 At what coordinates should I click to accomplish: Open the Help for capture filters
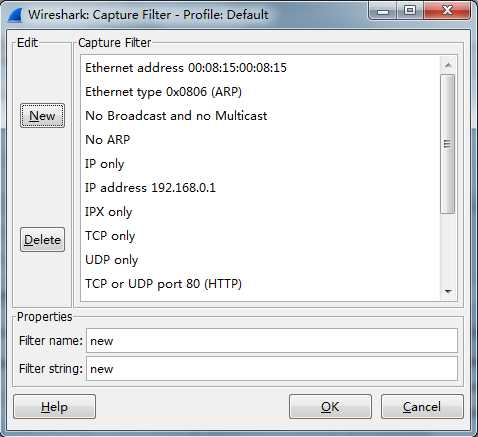pos(54,407)
